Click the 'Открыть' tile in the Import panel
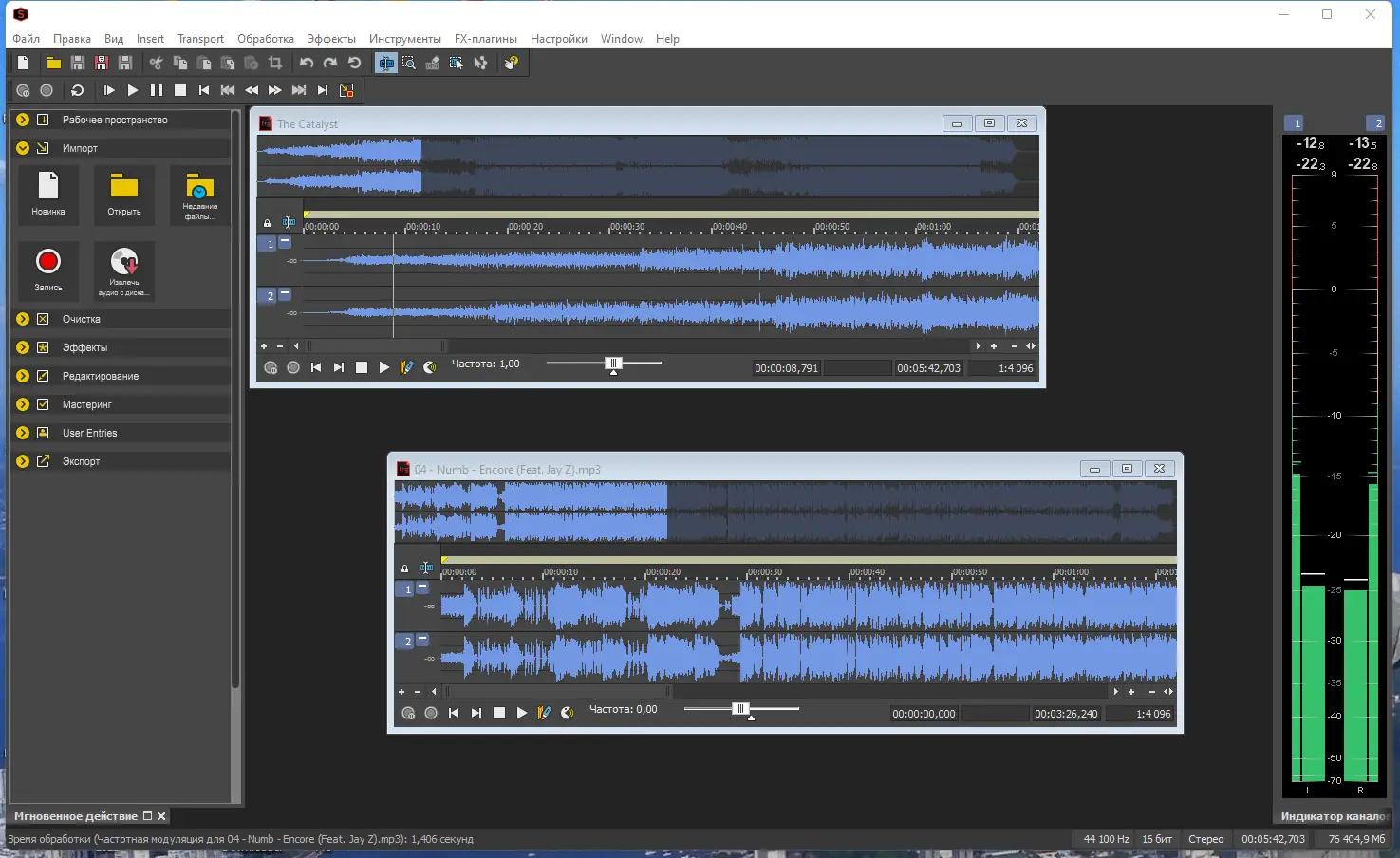Viewport: 1400px width, 858px height. (x=124, y=195)
